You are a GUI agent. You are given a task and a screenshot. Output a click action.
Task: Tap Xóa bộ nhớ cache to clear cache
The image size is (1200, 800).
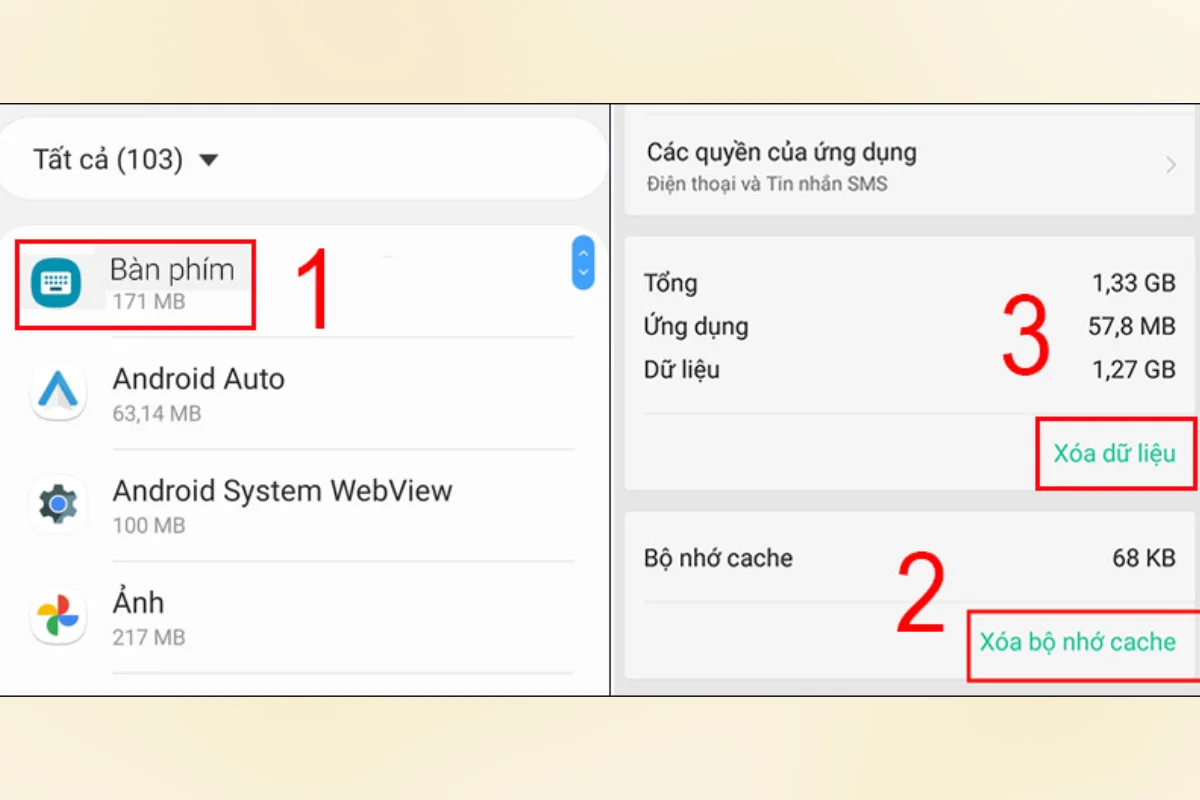click(x=1078, y=642)
